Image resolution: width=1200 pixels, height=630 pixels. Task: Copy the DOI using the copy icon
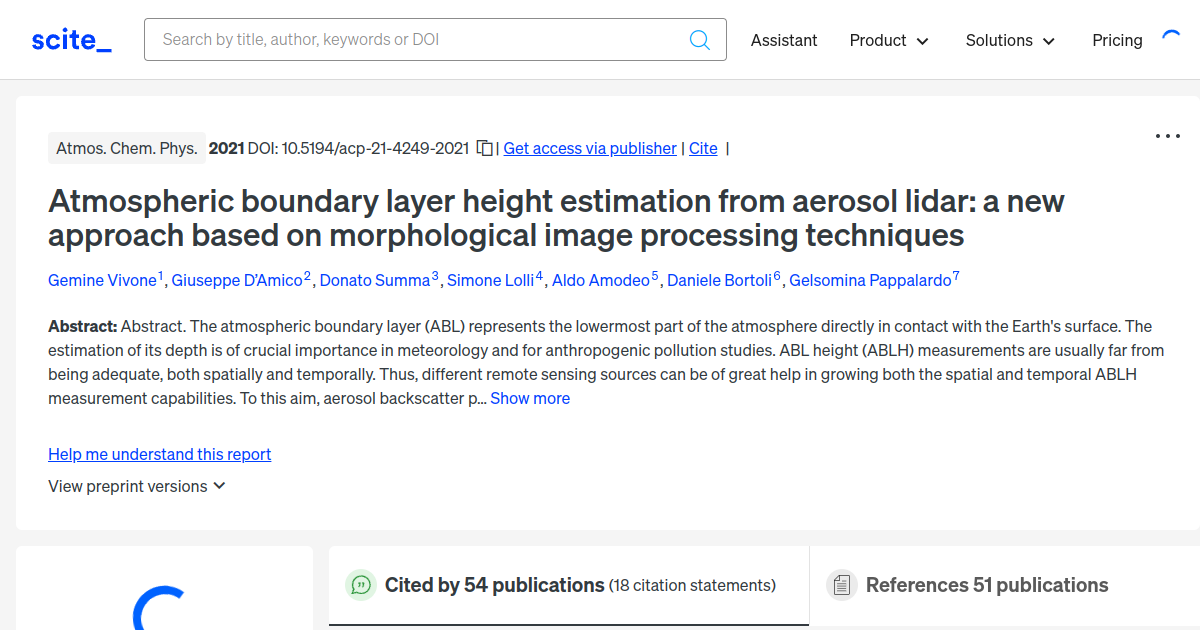tap(484, 147)
